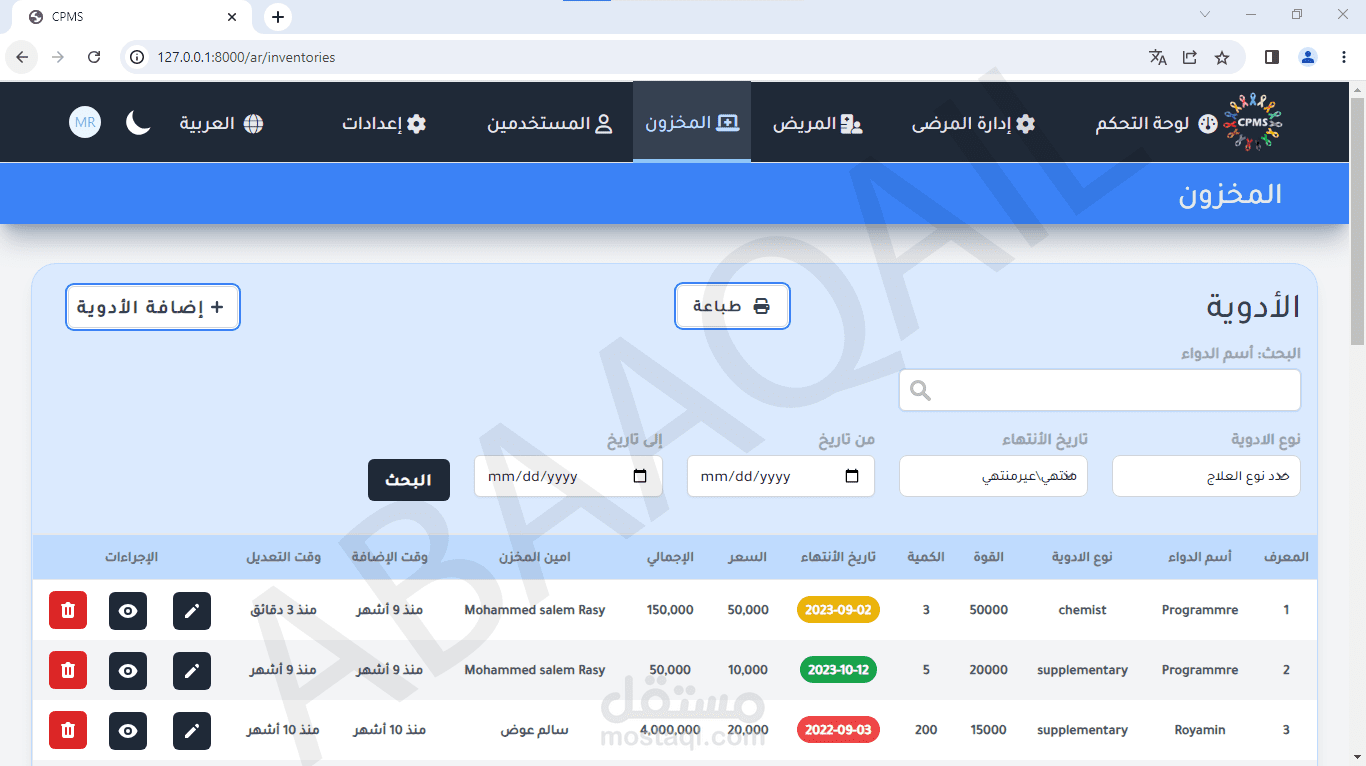Click the طباعة print button
The height and width of the screenshot is (766, 1366).
(733, 306)
